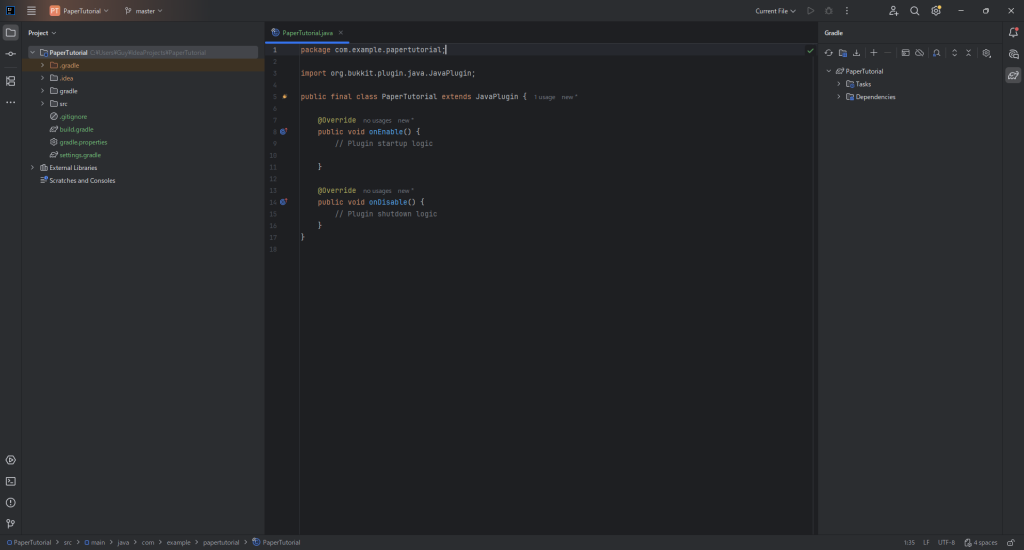Open the Terminal tool window
The height and width of the screenshot is (550, 1024).
click(10, 481)
